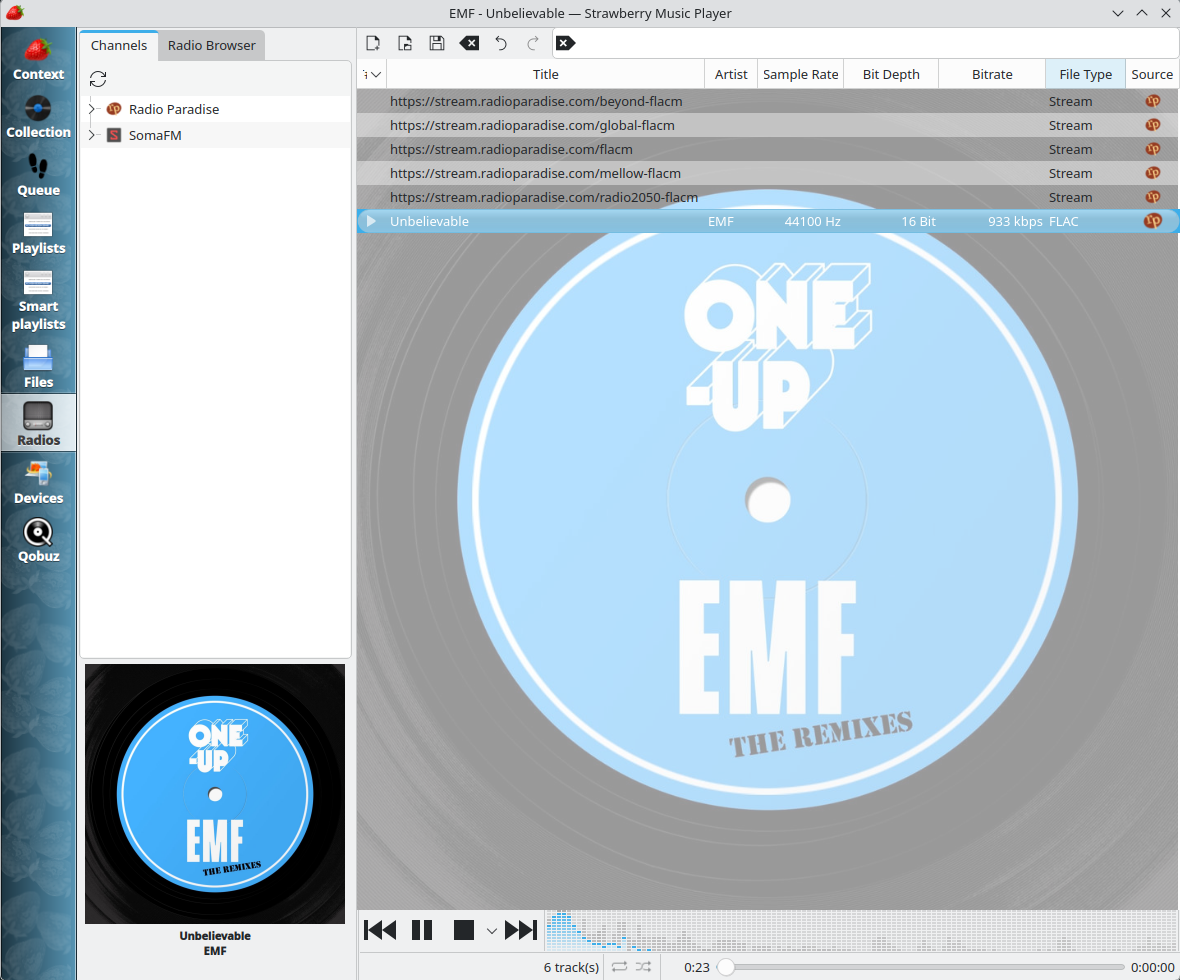Viewport: 1180px width, 980px height.
Task: Open stop button options dropdown
Action: 491,931
